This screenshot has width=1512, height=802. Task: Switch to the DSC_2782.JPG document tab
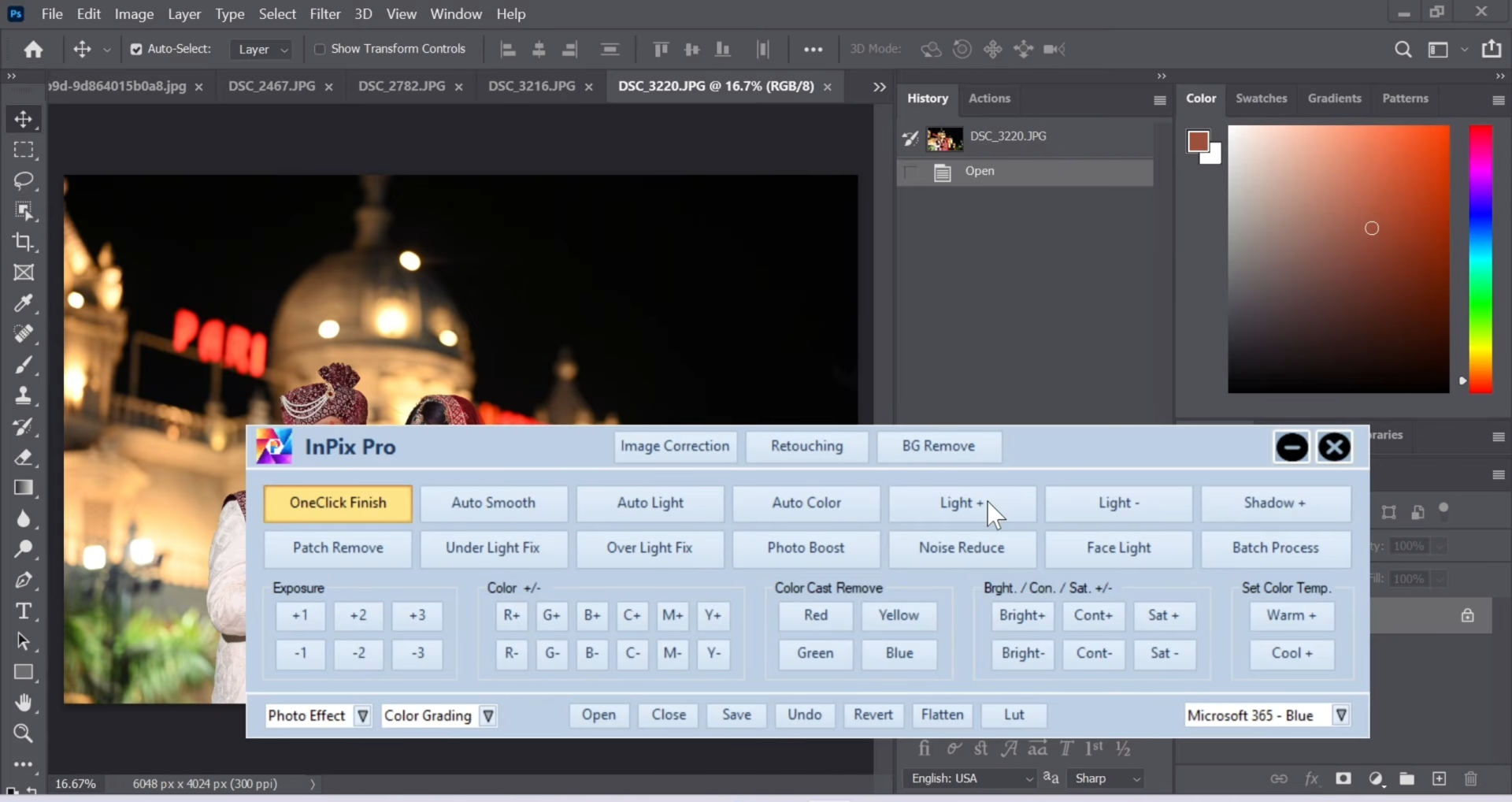[402, 86]
